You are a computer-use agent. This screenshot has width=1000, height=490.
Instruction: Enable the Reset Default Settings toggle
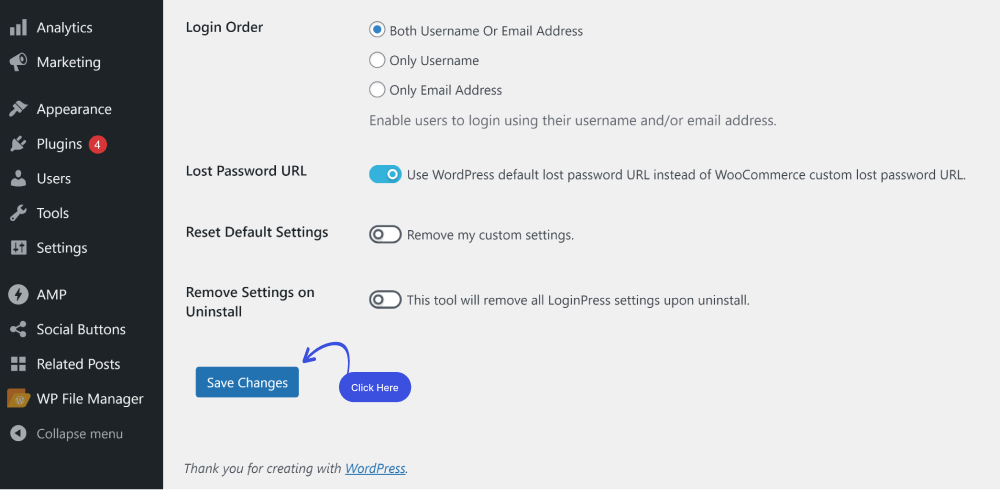(x=385, y=235)
